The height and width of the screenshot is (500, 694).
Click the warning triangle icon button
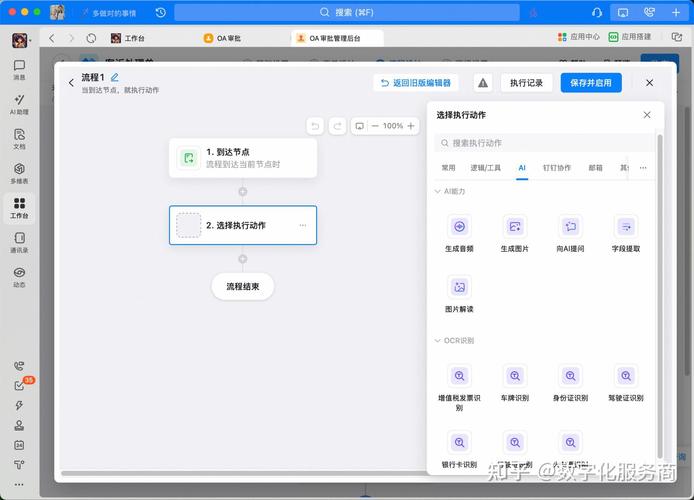click(483, 83)
